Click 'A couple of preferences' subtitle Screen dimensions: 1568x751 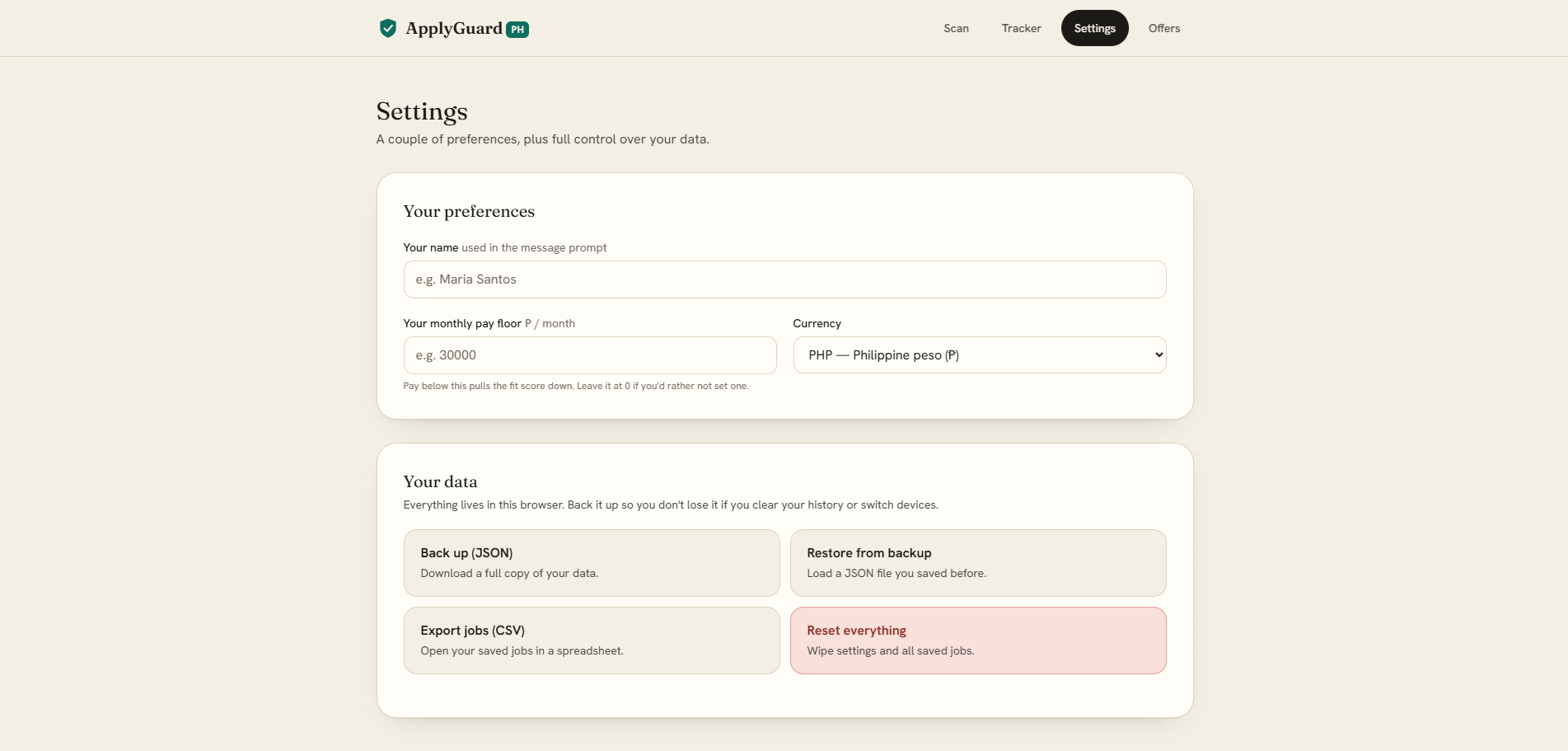point(543,139)
